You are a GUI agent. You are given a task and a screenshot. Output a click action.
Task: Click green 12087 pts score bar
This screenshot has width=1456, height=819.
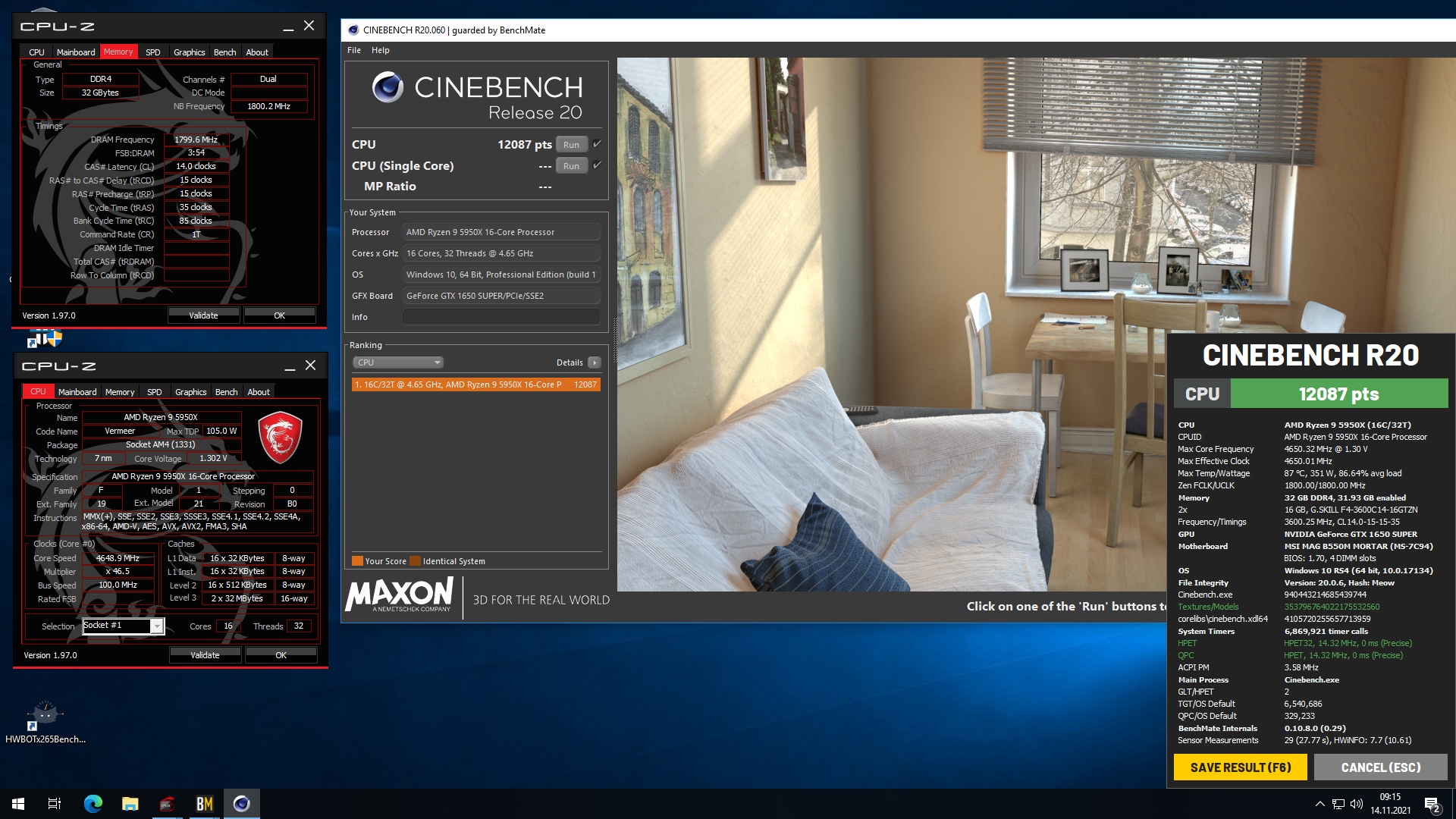coord(1338,394)
